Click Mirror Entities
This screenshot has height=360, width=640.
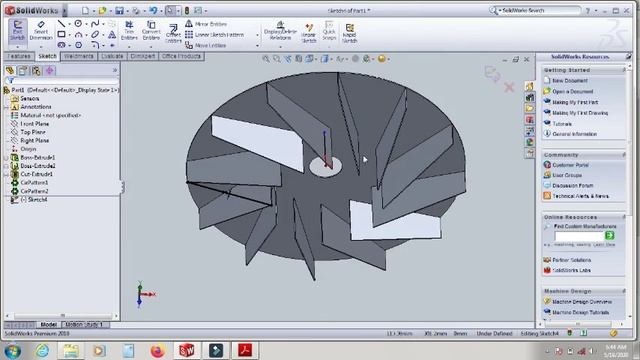[x=206, y=24]
